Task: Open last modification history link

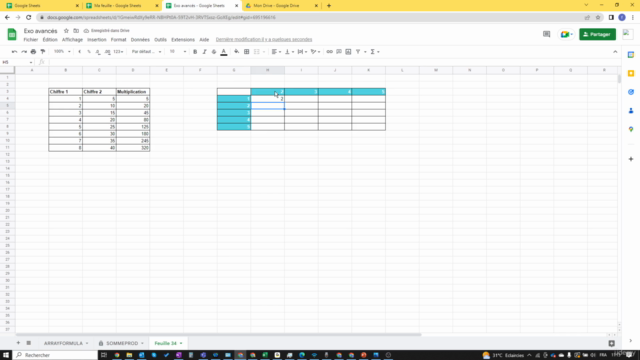Action: (x=264, y=40)
